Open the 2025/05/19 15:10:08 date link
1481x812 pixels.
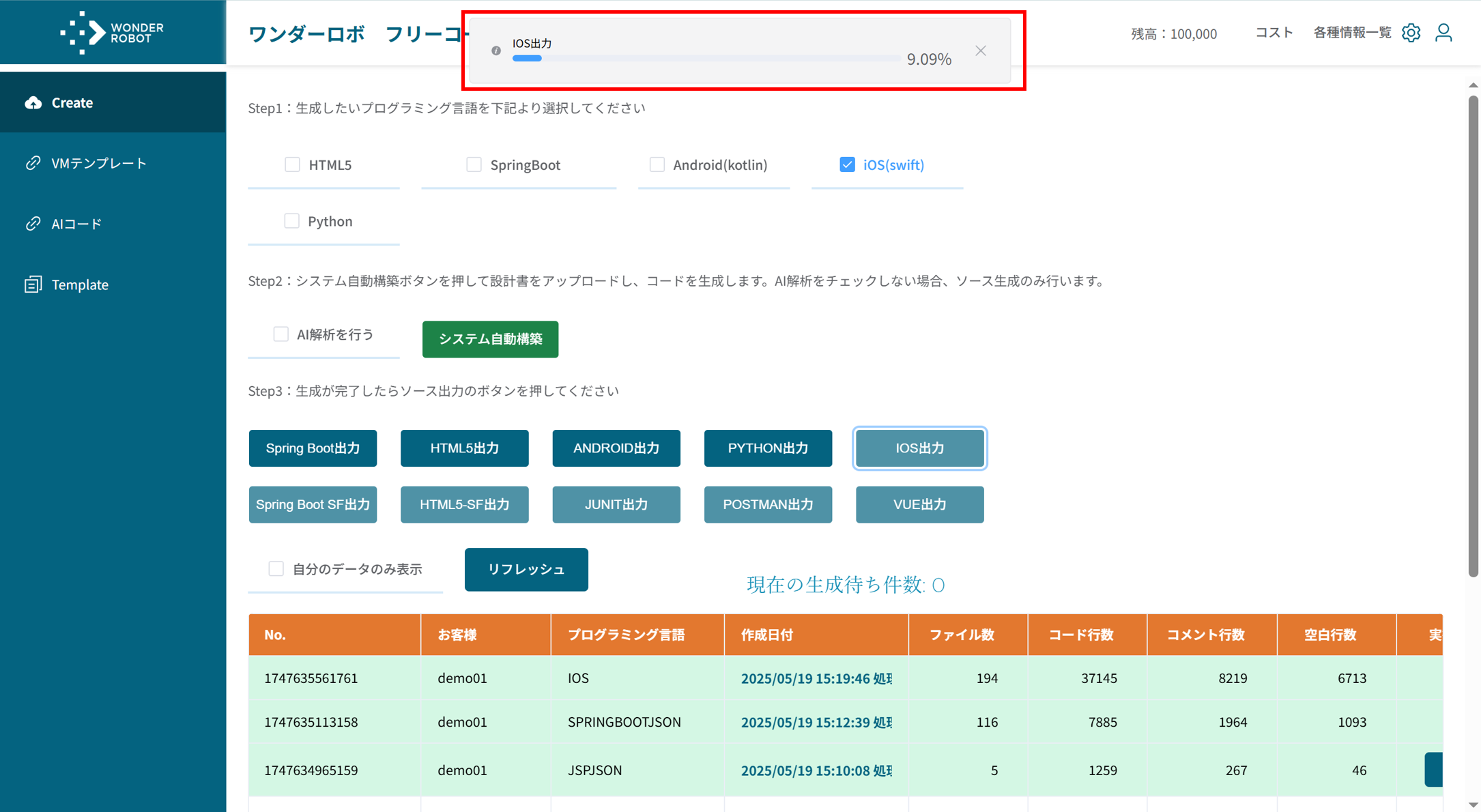tap(816, 770)
